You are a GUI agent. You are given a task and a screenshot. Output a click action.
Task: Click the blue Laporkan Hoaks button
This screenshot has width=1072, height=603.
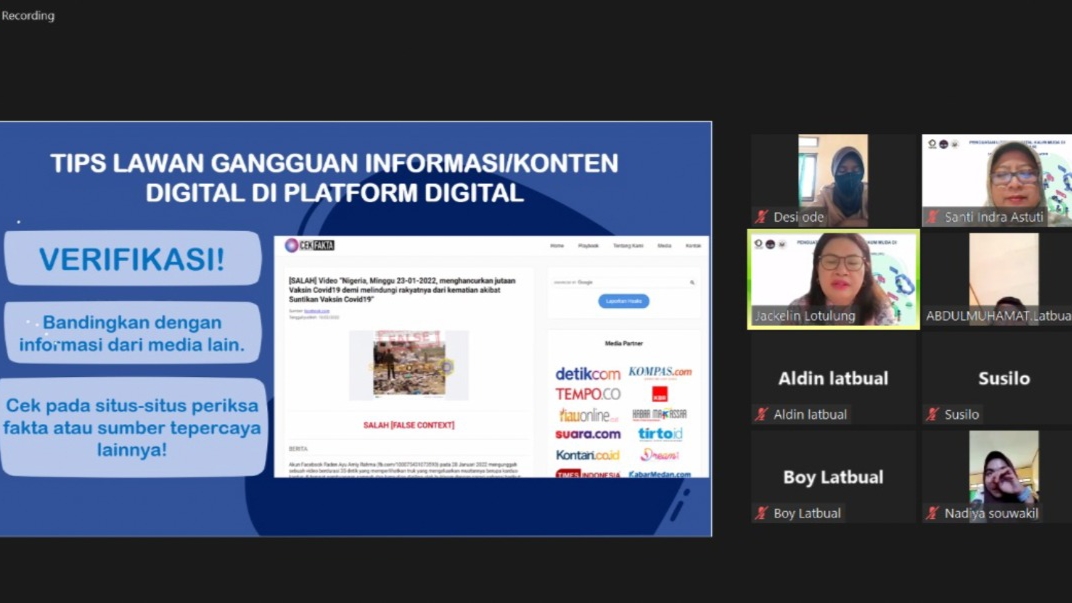click(624, 301)
